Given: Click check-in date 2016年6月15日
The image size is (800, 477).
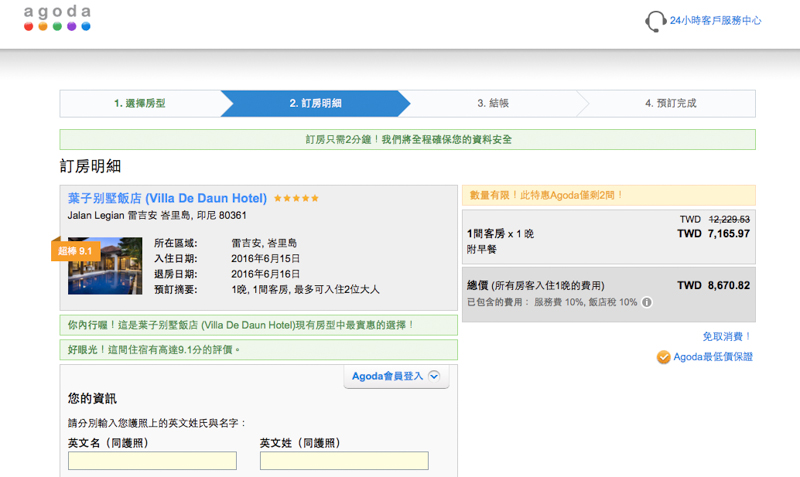Looking at the screenshot, I should pyautogui.click(x=265, y=259).
